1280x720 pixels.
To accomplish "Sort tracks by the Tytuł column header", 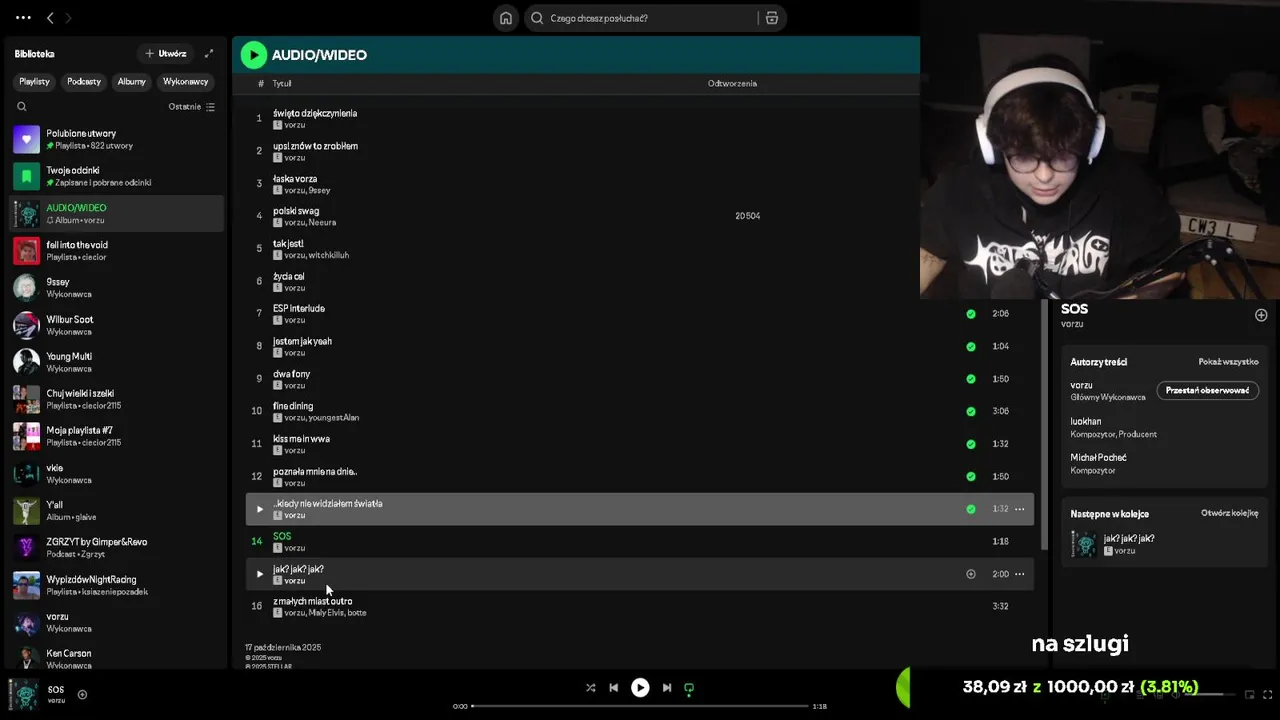I will coord(282,83).
